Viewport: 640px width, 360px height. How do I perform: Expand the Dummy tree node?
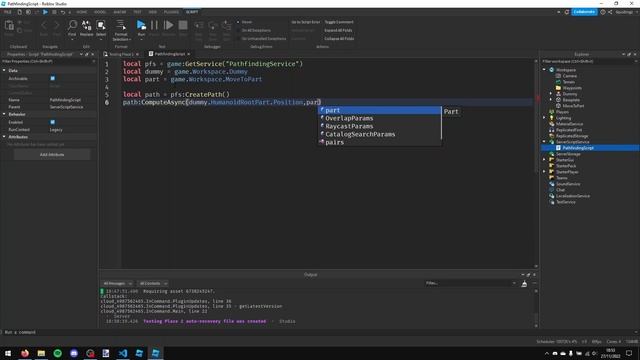pyautogui.click(x=551, y=94)
